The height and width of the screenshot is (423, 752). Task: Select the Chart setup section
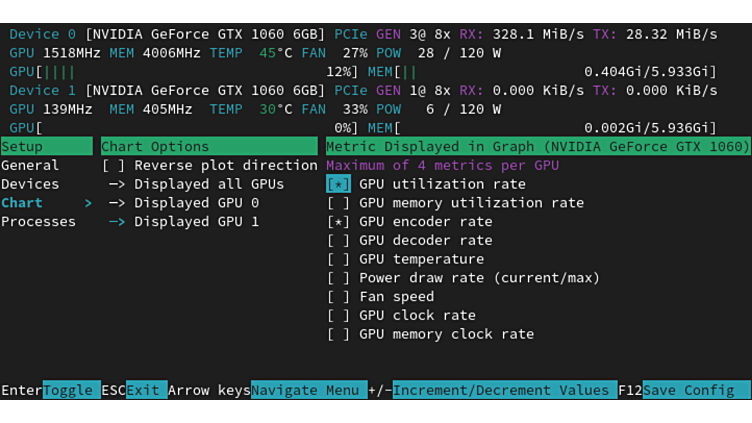(x=22, y=203)
